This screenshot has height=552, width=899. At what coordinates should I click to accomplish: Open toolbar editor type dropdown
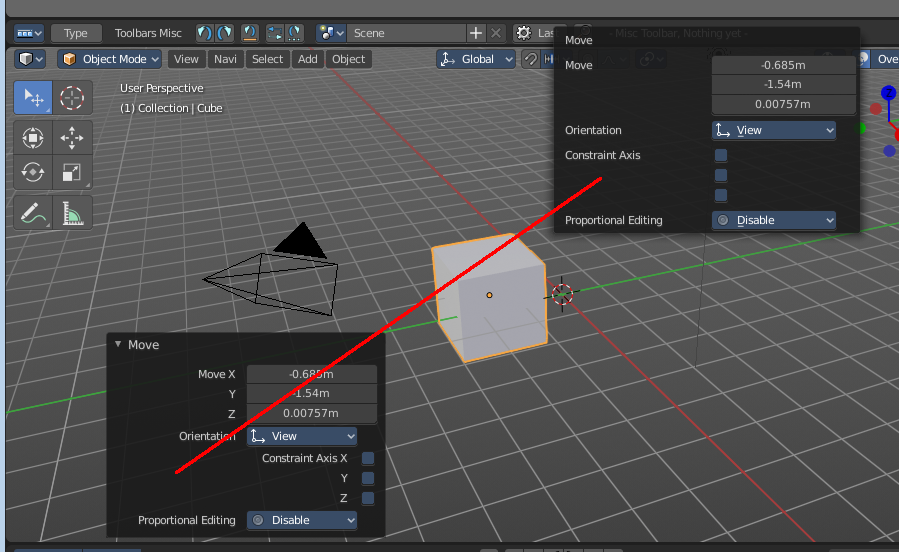coord(29,33)
